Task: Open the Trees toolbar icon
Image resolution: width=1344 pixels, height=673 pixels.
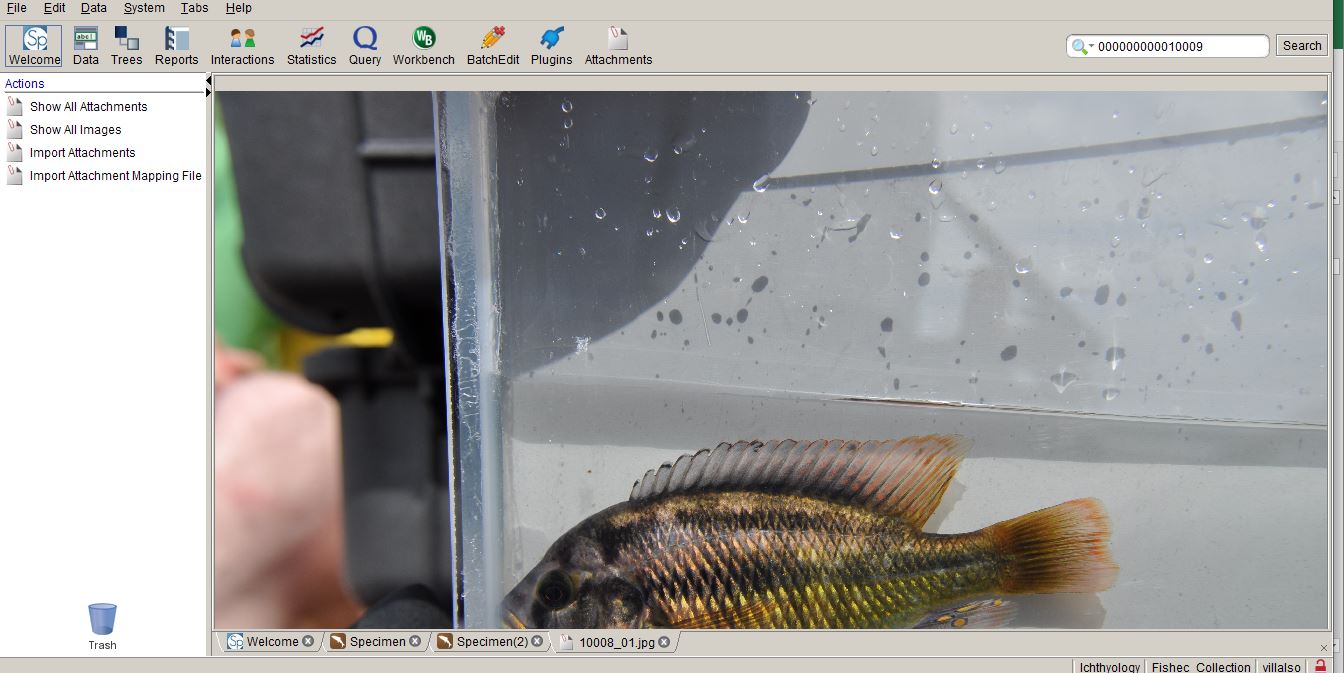Action: [x=127, y=46]
